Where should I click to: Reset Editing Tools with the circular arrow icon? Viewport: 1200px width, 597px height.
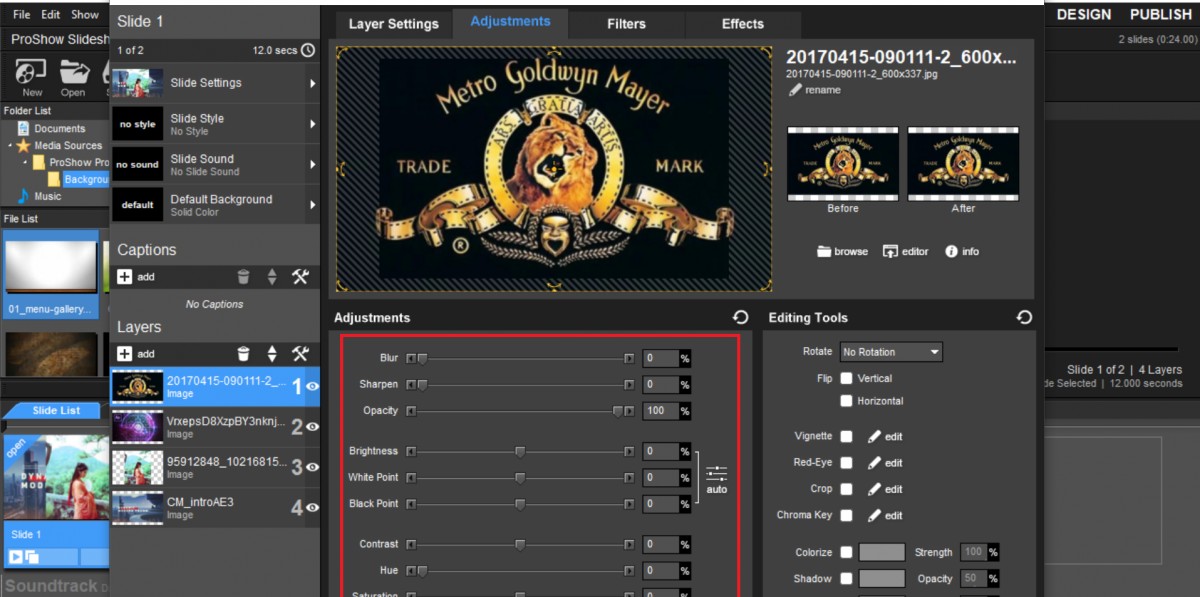click(1024, 317)
